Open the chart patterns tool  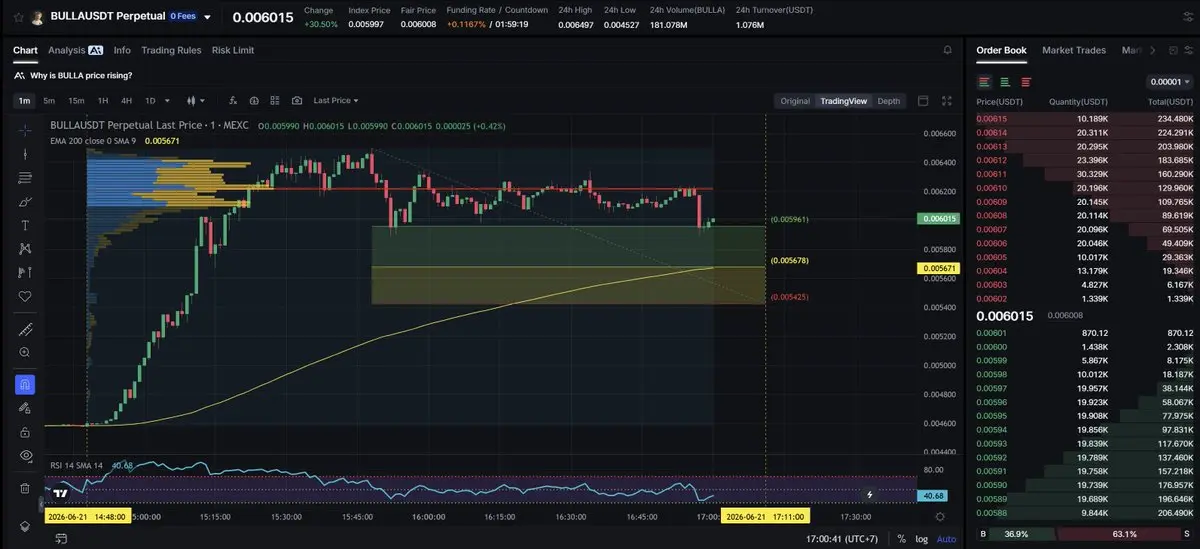25,249
